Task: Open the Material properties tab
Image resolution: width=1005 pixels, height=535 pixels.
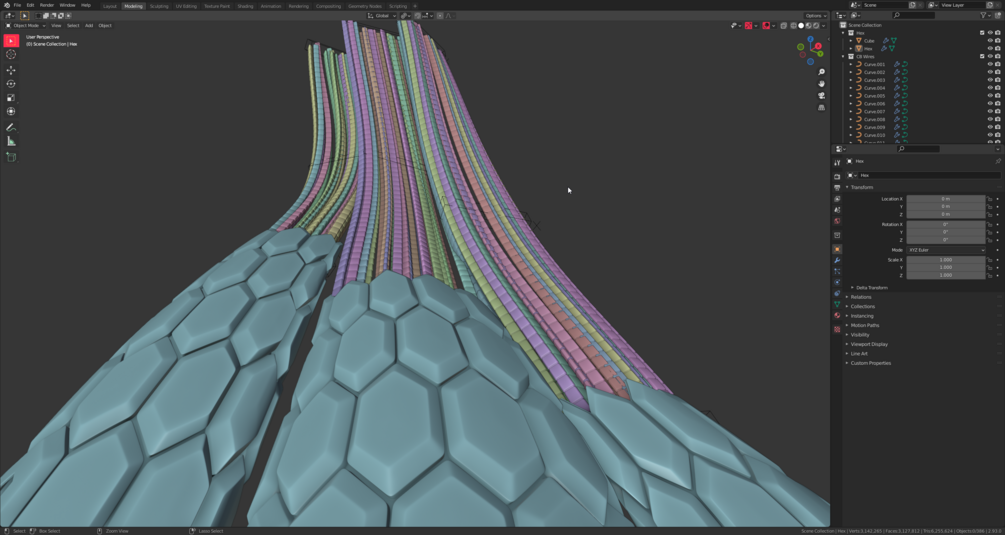Action: point(837,315)
